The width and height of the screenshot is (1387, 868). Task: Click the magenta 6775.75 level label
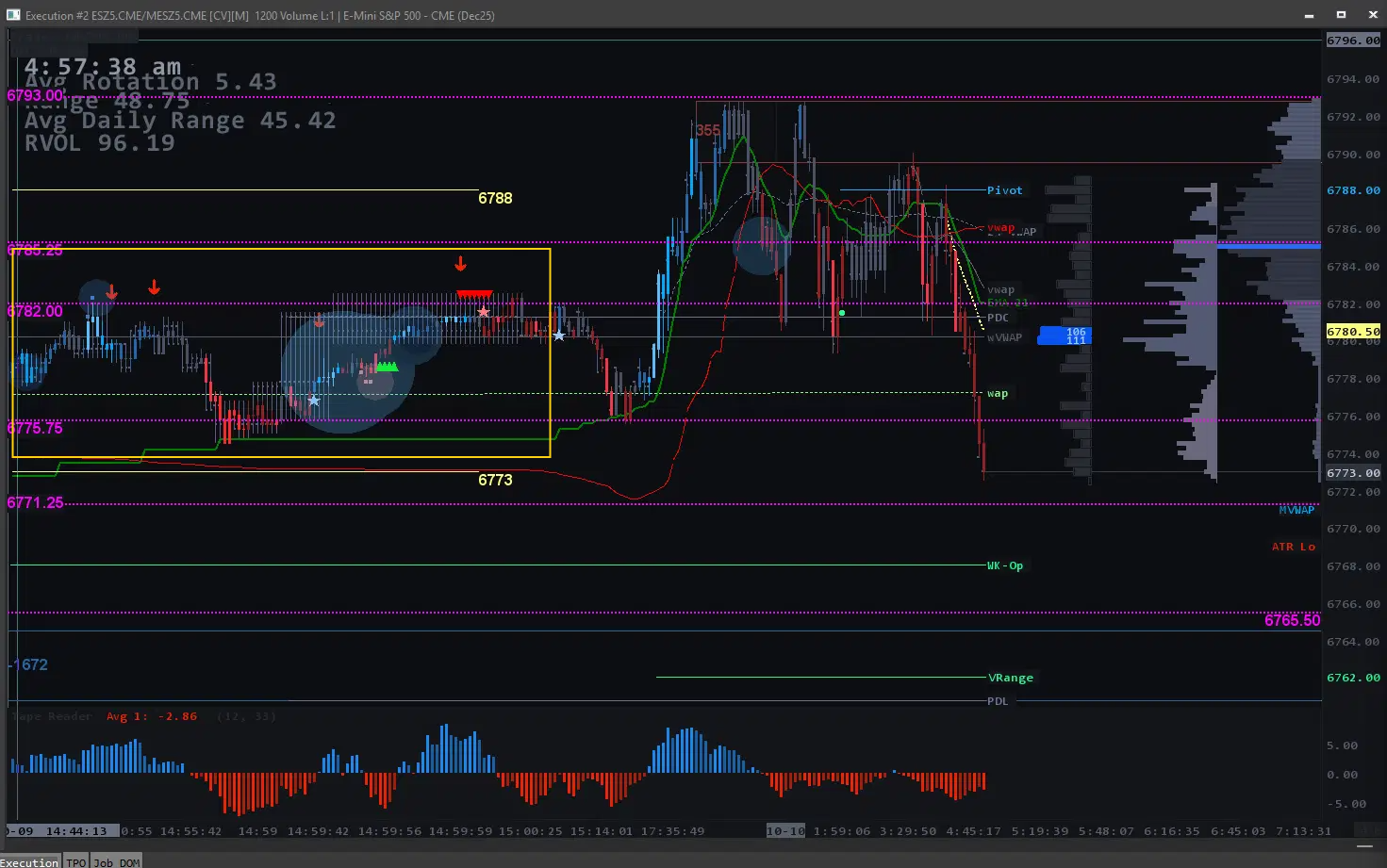[x=35, y=428]
